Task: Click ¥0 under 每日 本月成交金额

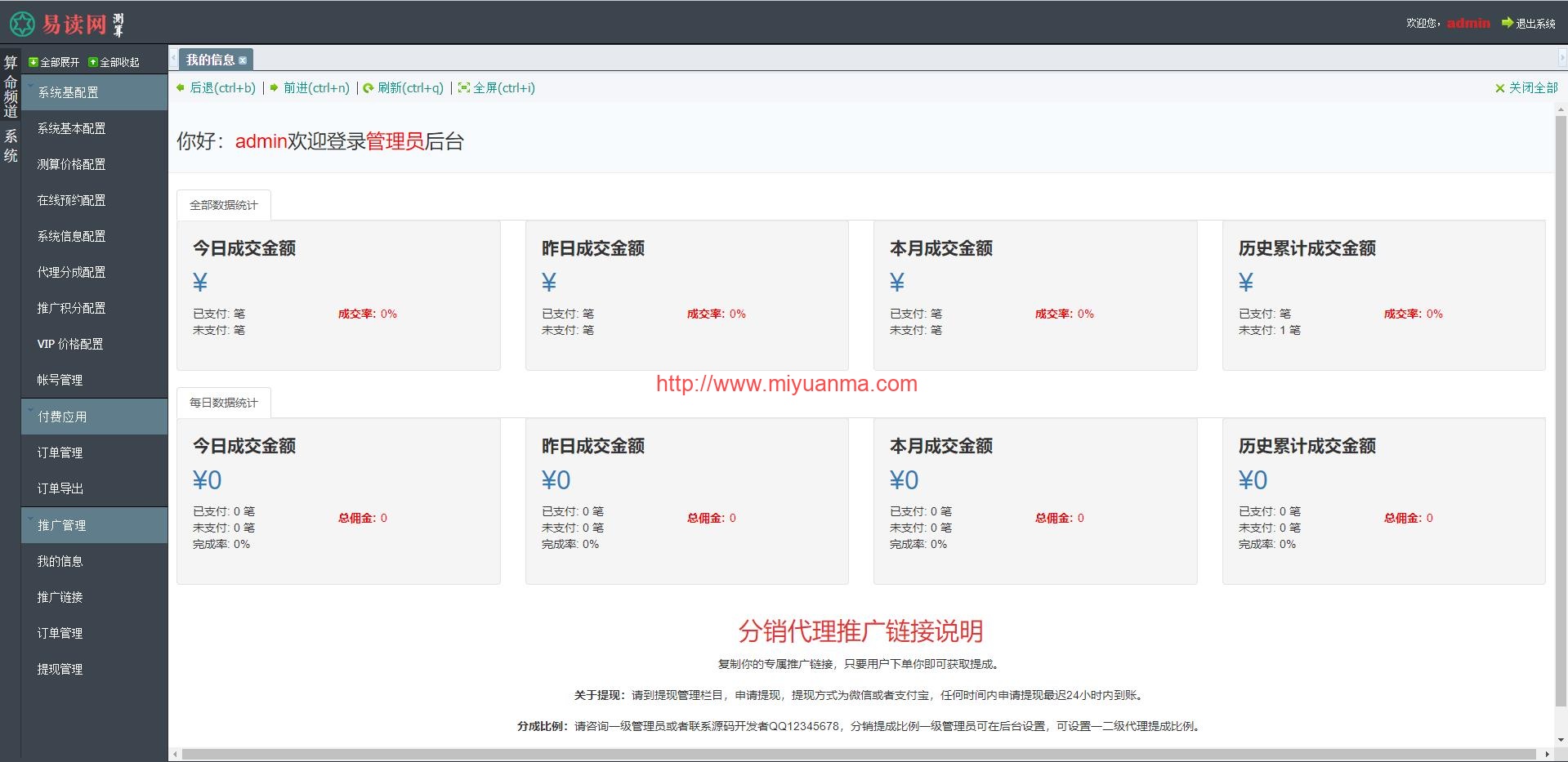Action: coord(905,480)
